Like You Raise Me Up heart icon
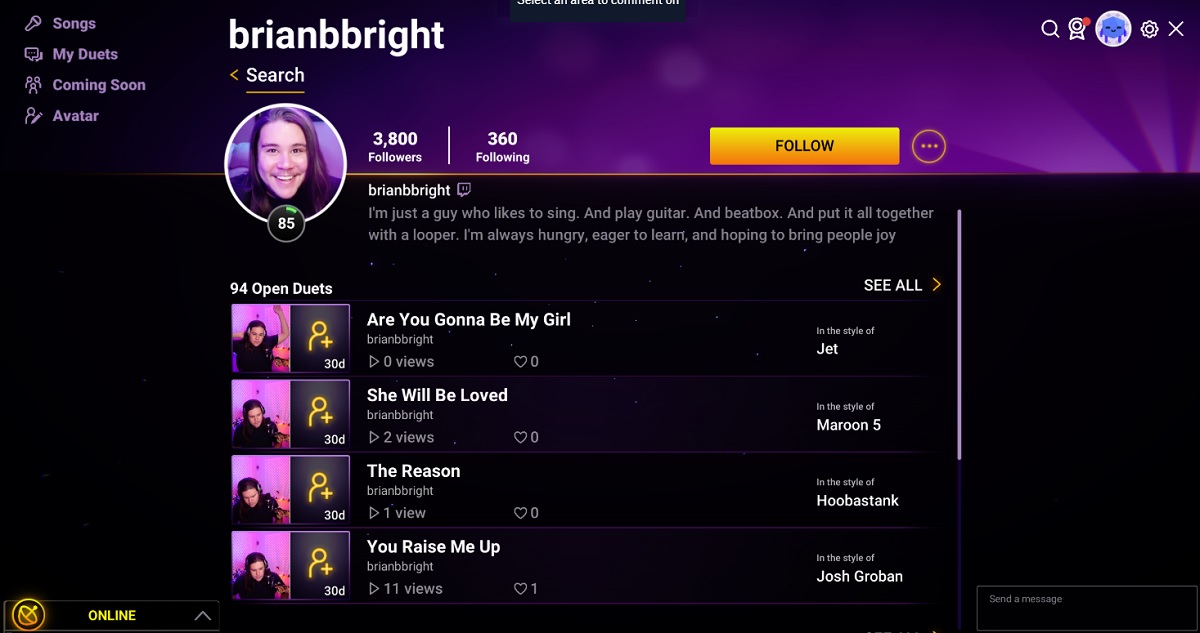This screenshot has width=1200, height=633. 520,589
